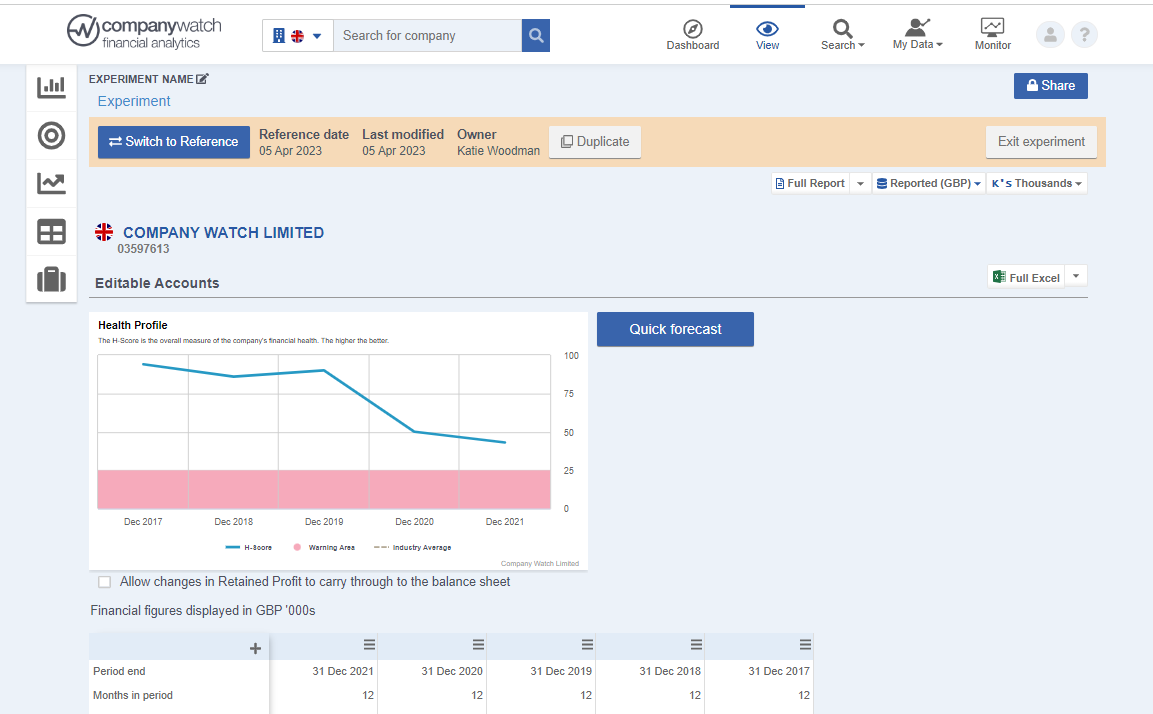Open the Monitor screen icon

993,27
